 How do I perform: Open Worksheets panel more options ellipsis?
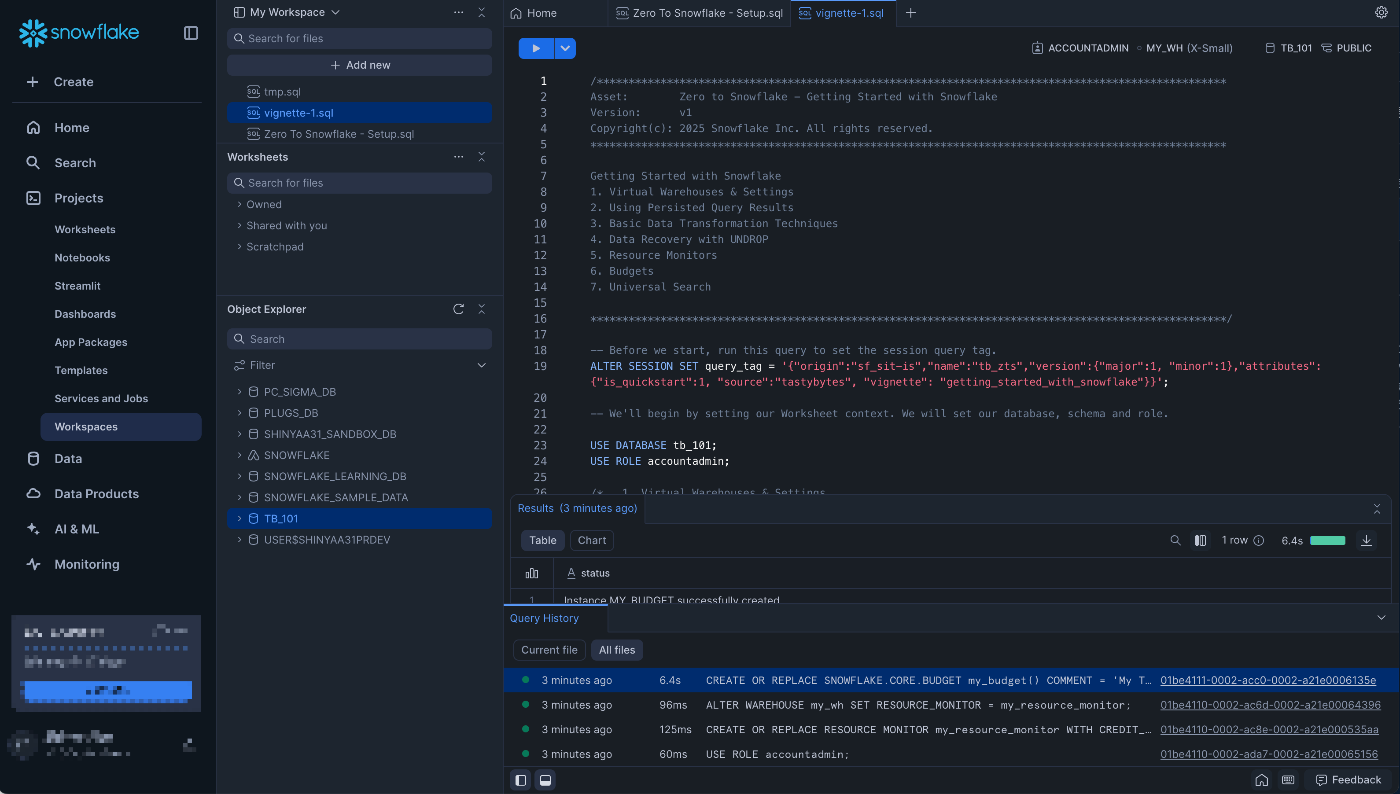point(459,157)
